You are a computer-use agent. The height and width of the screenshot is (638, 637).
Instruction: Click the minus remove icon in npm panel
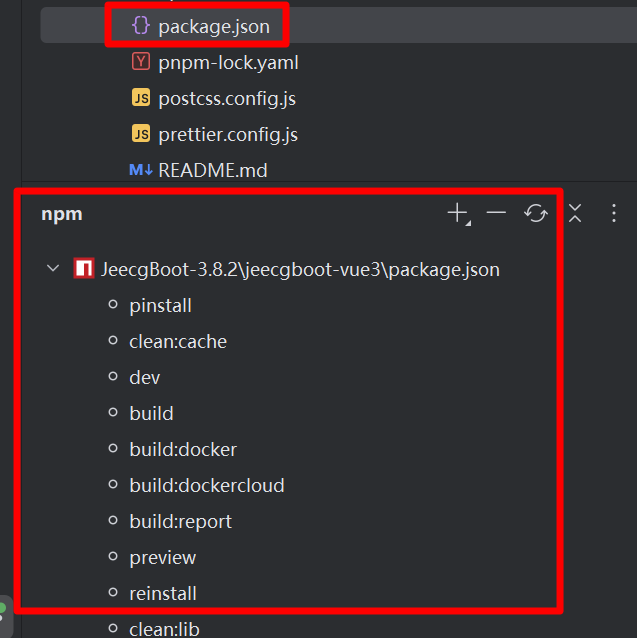pyautogui.click(x=496, y=212)
